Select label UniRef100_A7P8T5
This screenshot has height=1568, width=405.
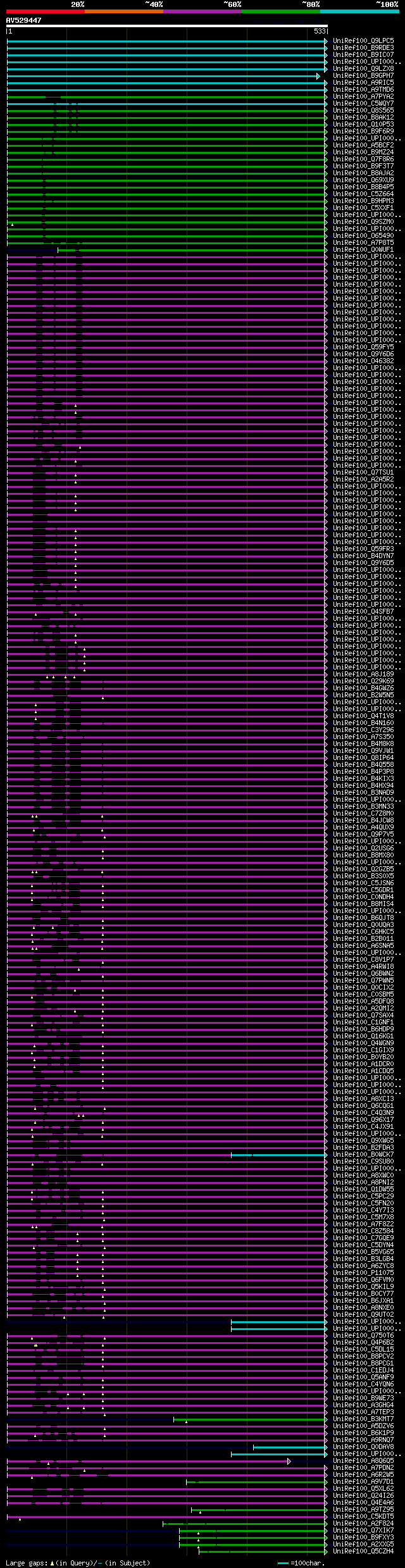click(363, 242)
